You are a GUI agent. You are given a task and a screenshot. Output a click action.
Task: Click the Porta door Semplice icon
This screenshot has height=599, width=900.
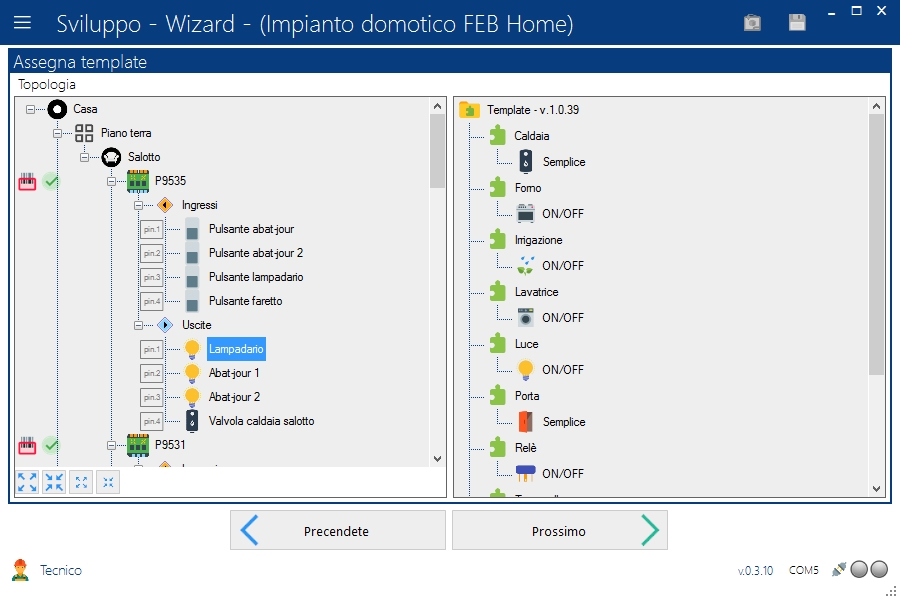[525, 422]
